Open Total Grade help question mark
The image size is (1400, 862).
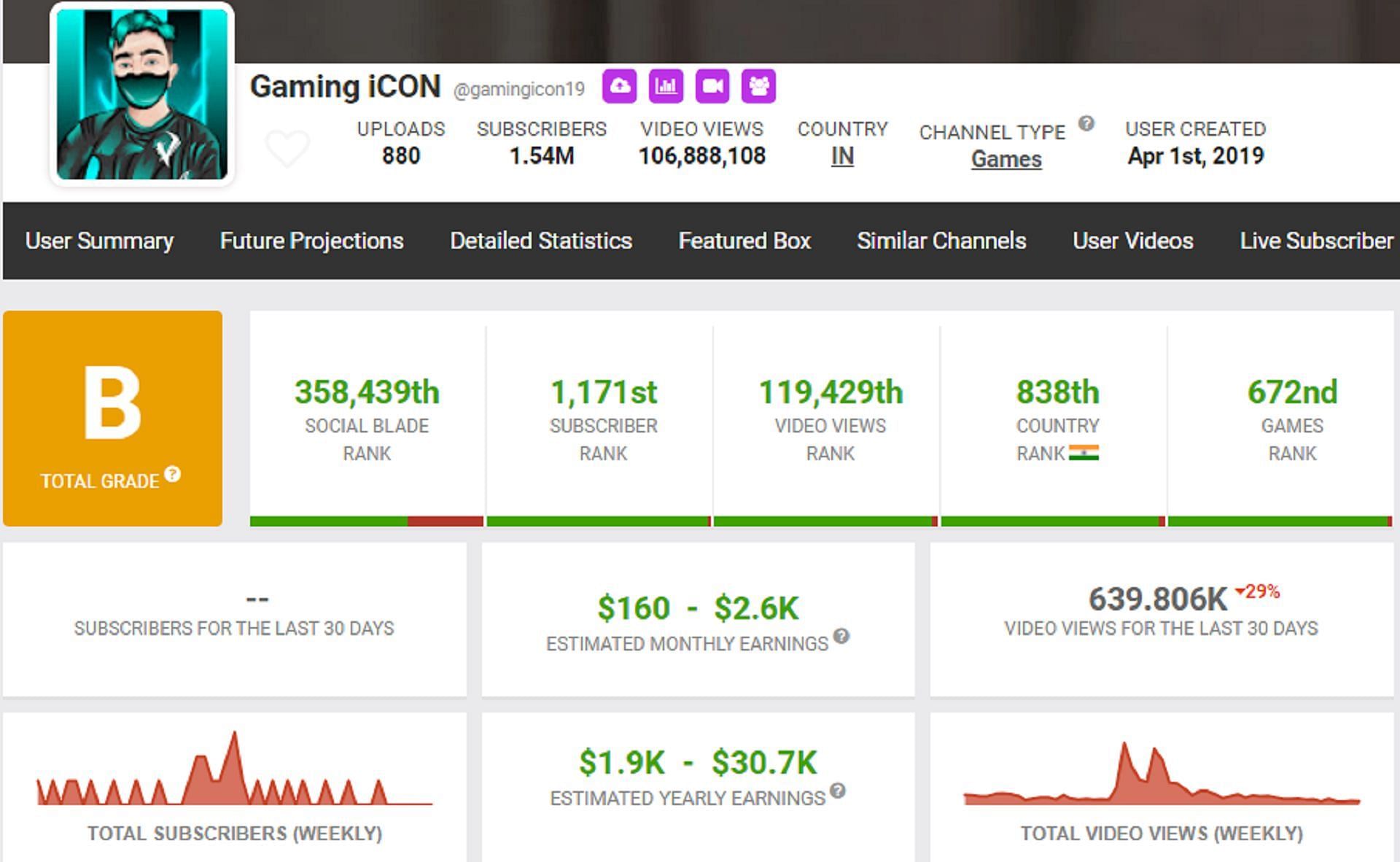(x=173, y=474)
